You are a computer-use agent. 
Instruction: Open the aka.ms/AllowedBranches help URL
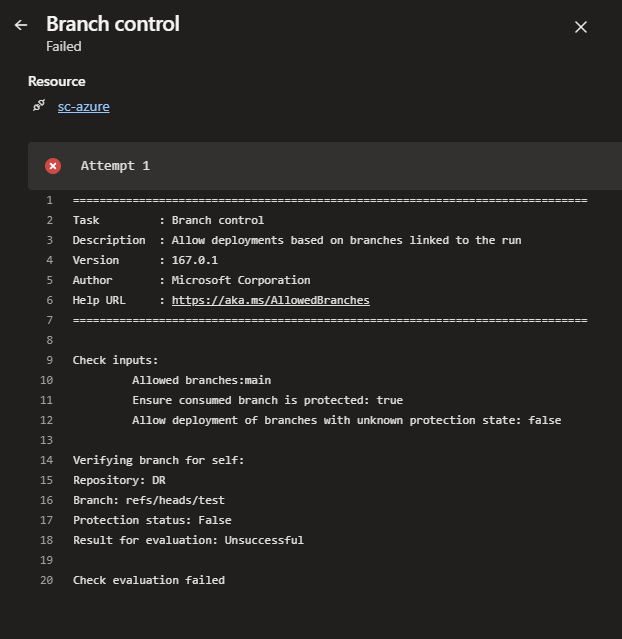(271, 300)
